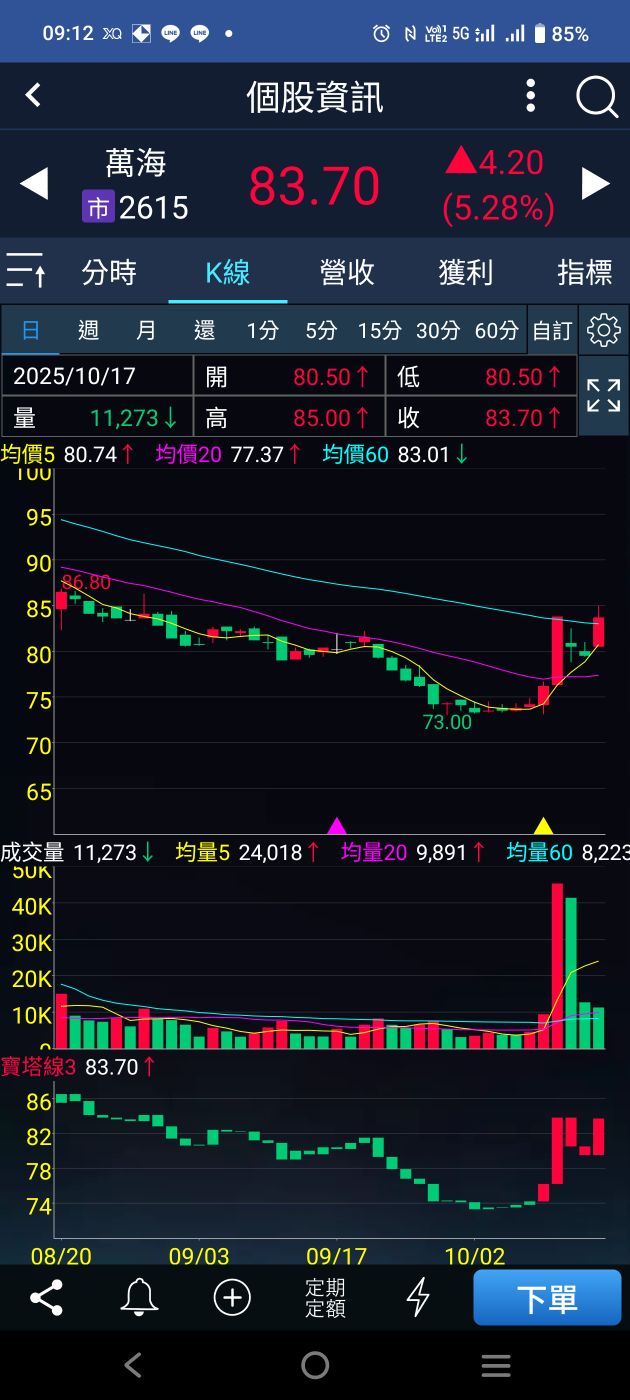Tap the 收 83.70 close price cell
This screenshot has width=630, height=1400.
(480, 417)
